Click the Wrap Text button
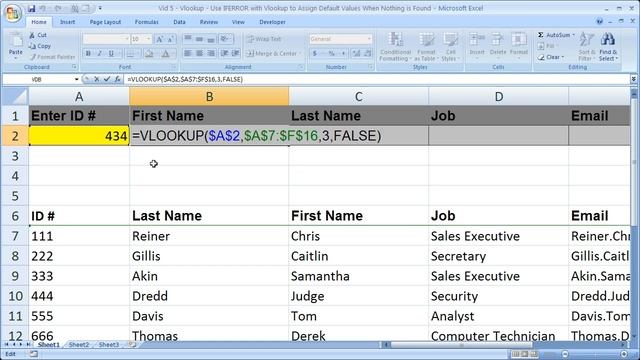The width and height of the screenshot is (640, 360). (x=264, y=39)
